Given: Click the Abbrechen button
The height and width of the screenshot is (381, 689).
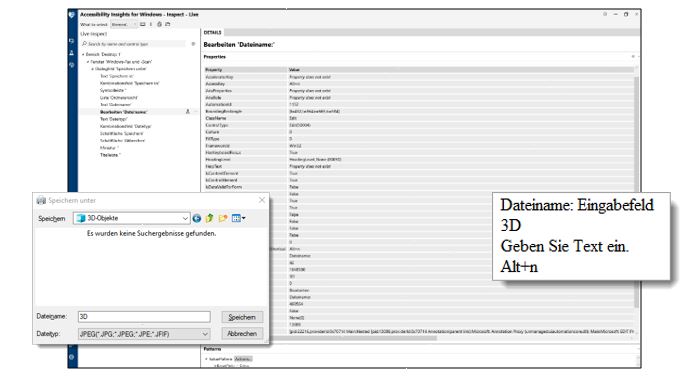Looking at the screenshot, I should coord(242,334).
